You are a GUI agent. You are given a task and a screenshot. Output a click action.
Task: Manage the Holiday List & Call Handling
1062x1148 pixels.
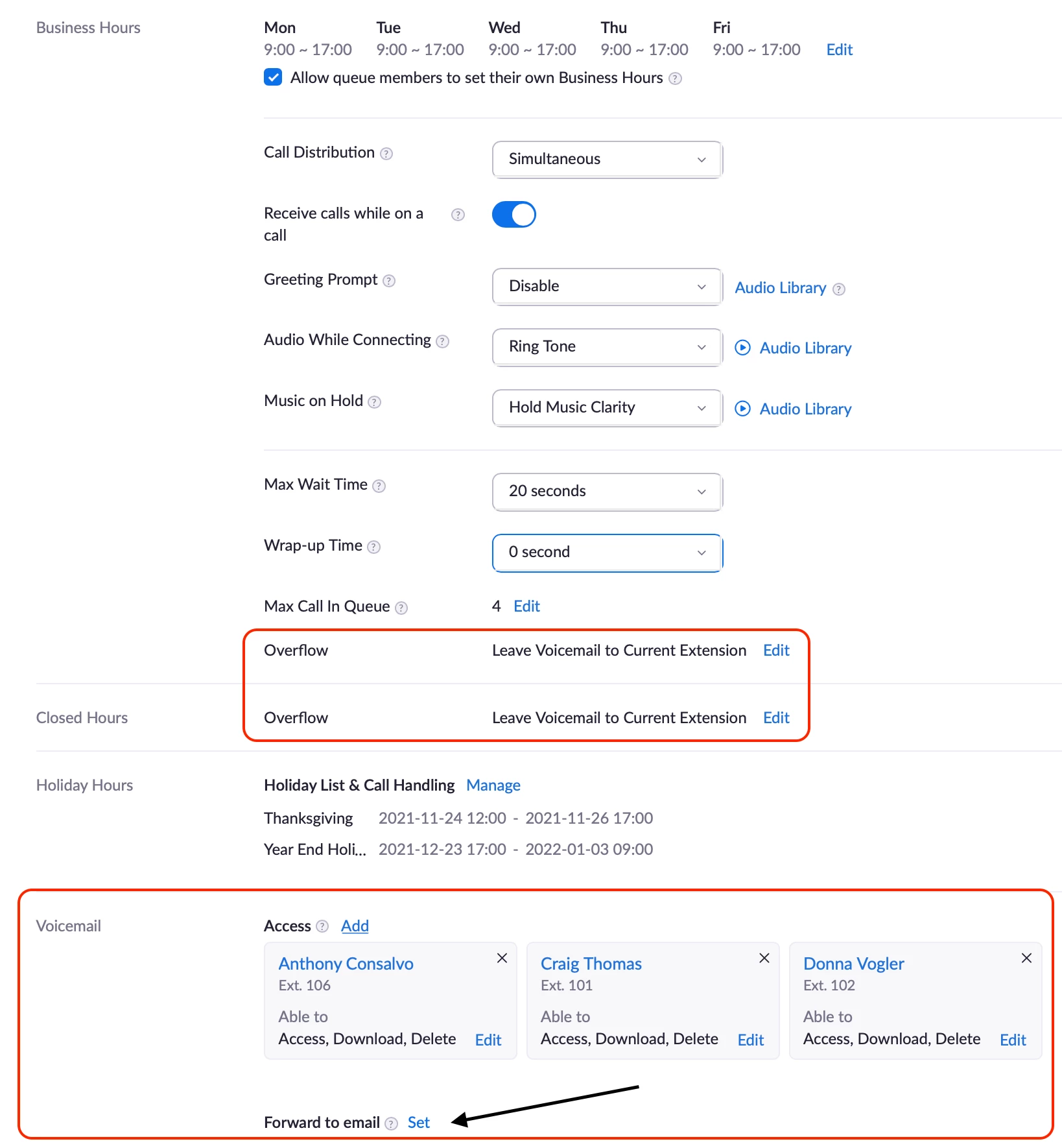pyautogui.click(x=493, y=785)
